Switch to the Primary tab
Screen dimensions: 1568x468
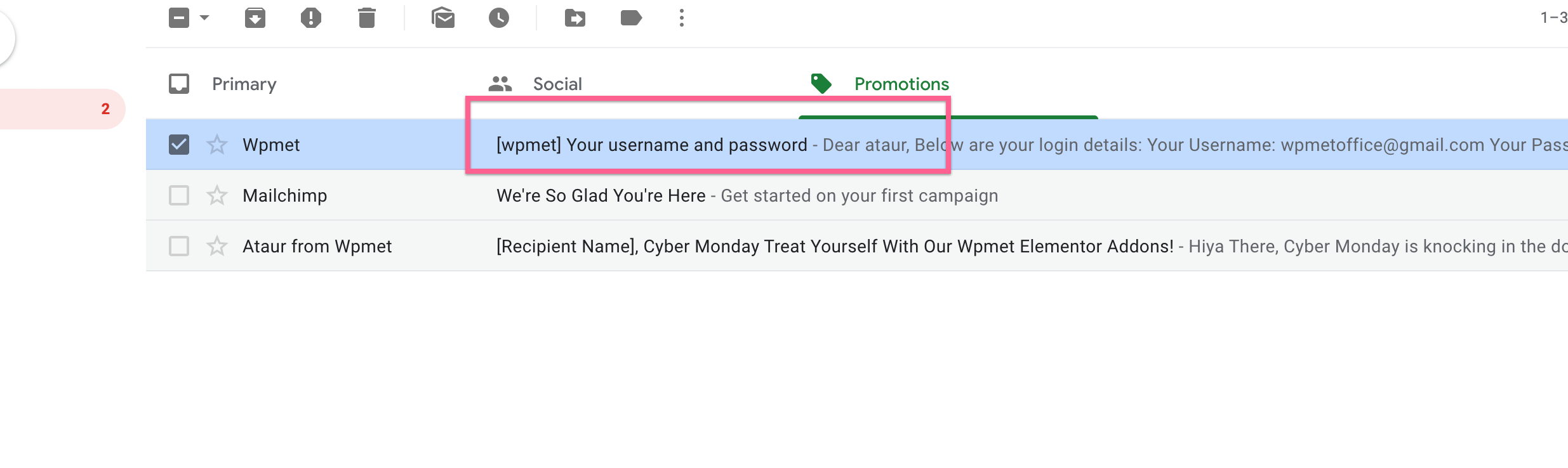click(x=244, y=84)
